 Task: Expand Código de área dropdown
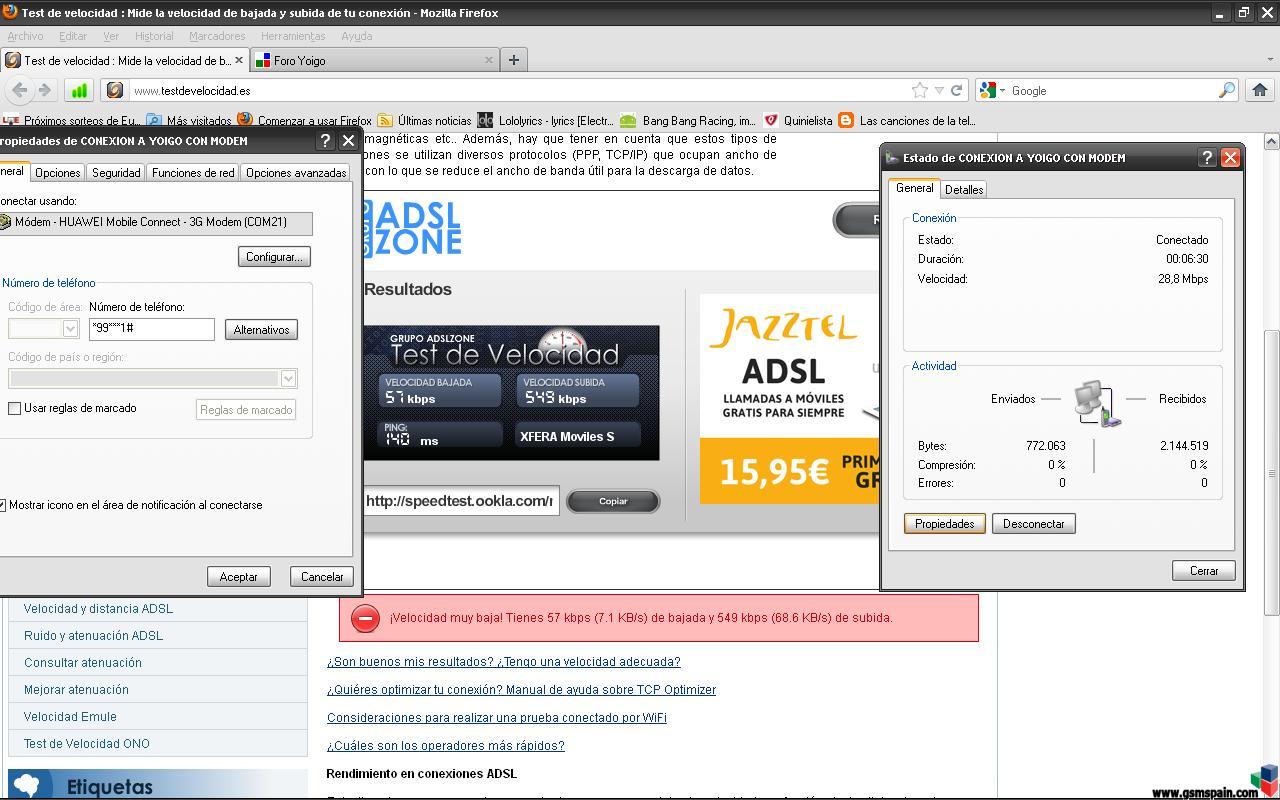(x=70, y=329)
